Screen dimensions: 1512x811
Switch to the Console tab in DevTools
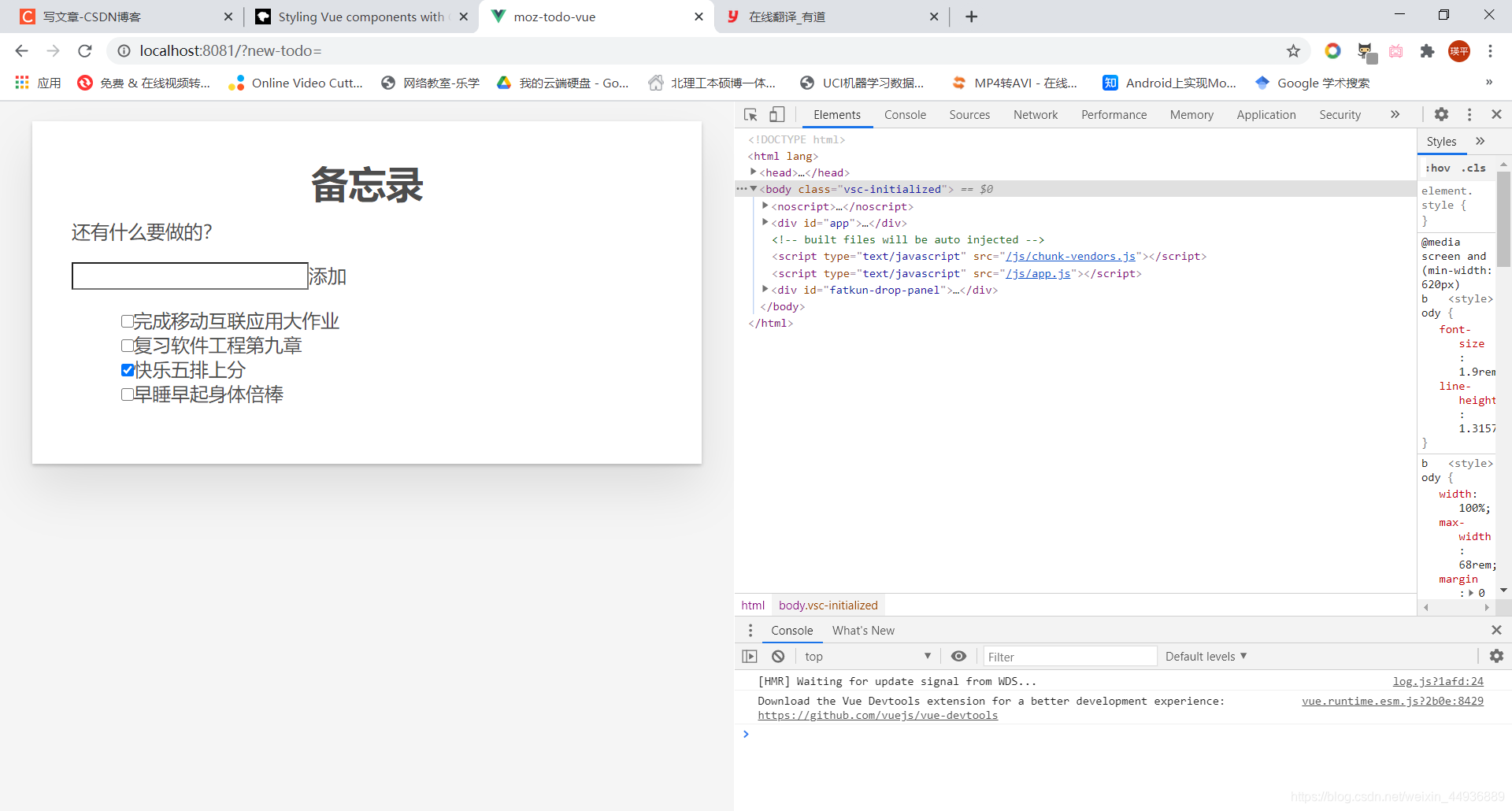point(905,115)
